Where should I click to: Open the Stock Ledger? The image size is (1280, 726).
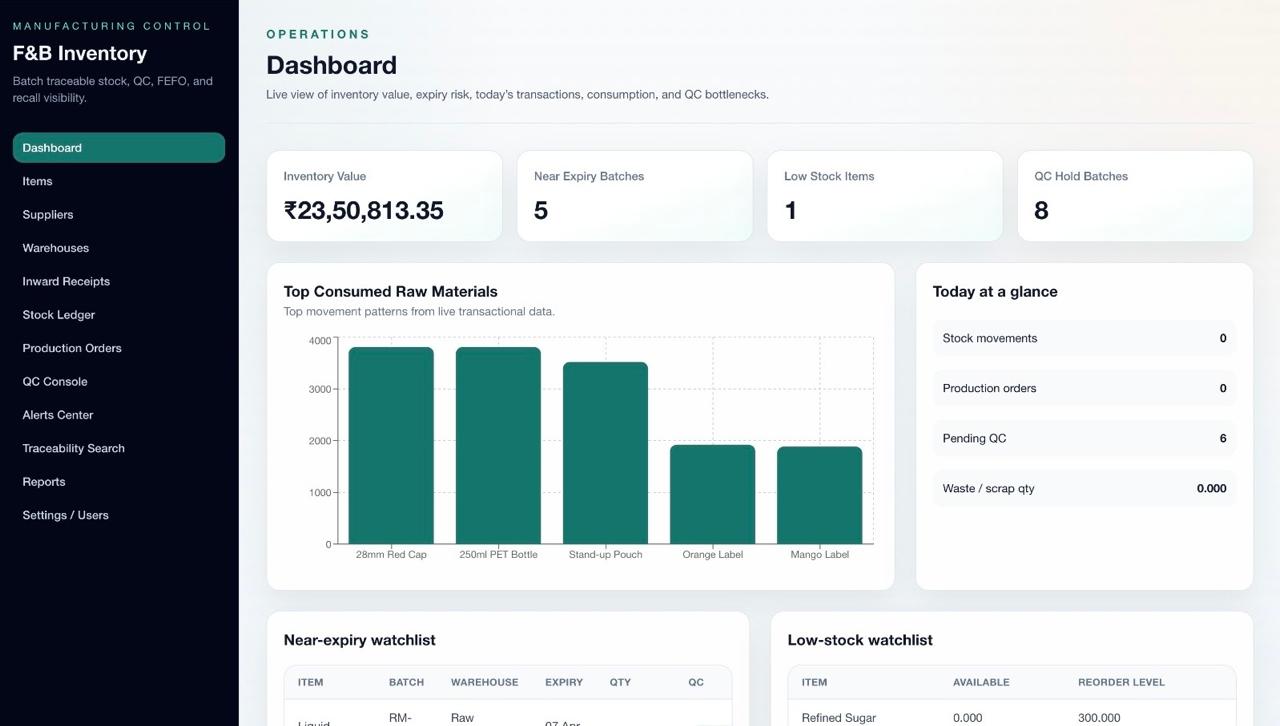[x=58, y=314]
